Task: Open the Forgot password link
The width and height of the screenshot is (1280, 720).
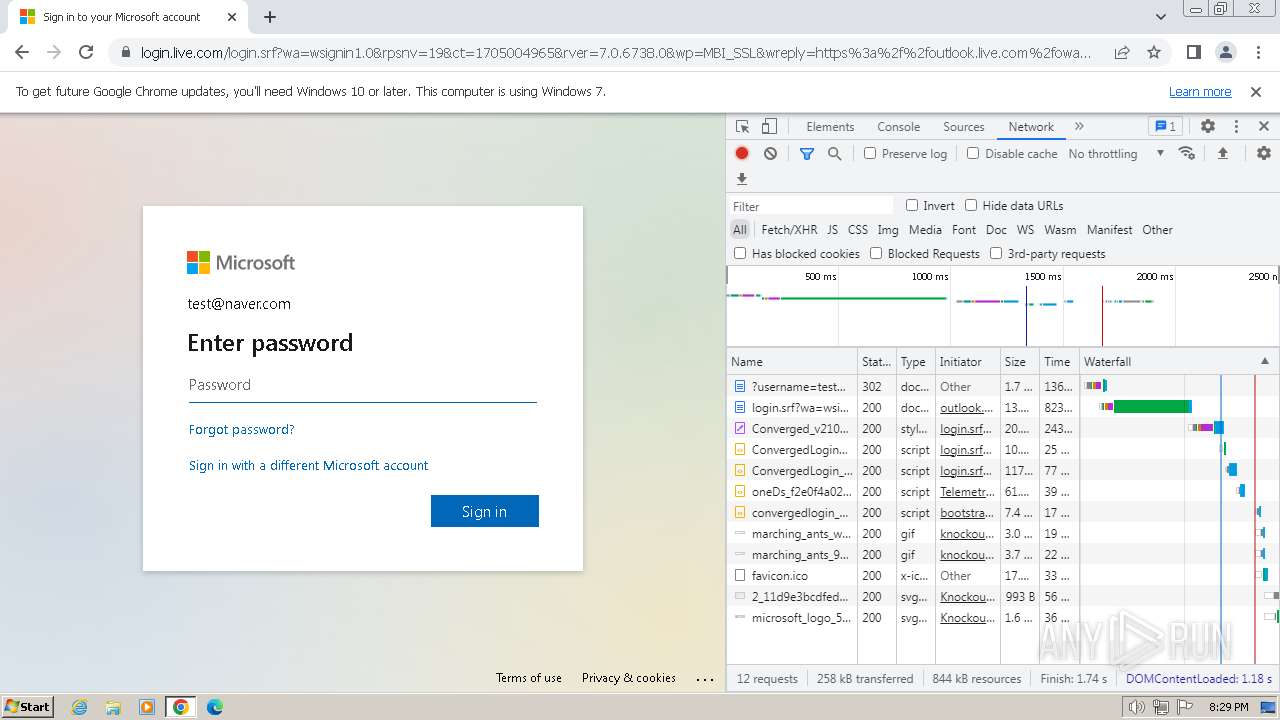Action: point(242,430)
